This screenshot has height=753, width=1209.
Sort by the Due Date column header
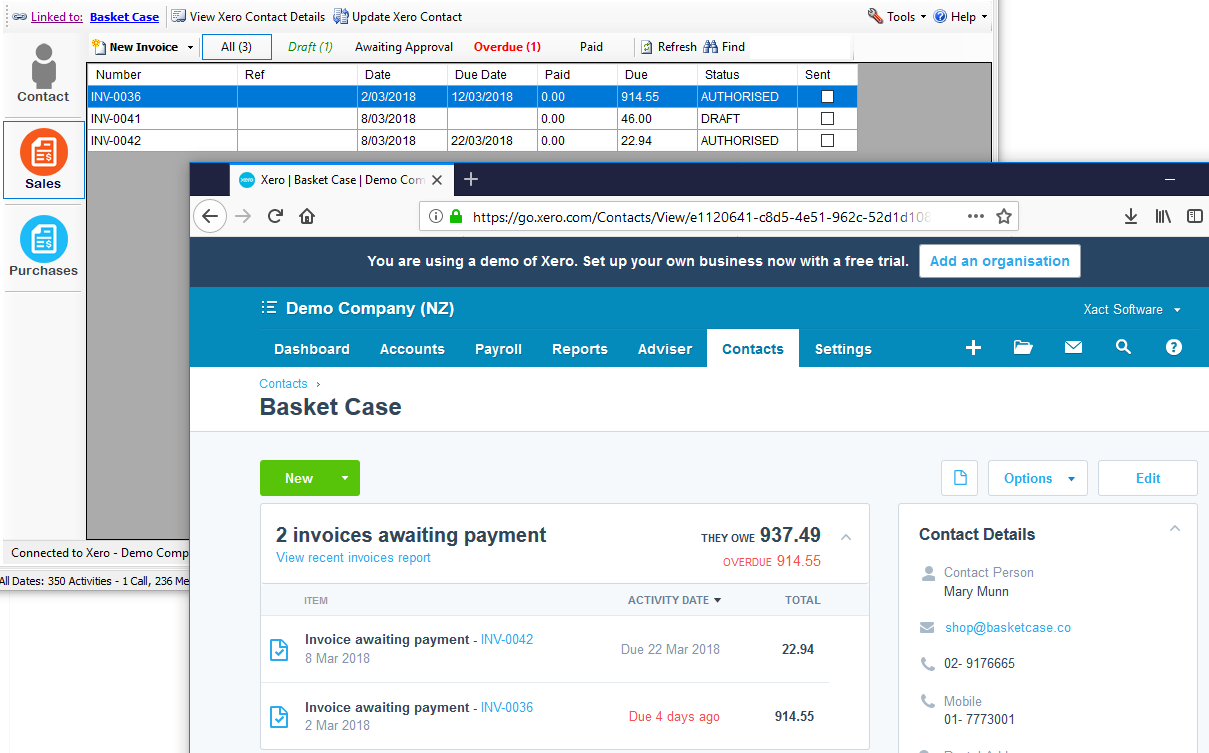492,75
